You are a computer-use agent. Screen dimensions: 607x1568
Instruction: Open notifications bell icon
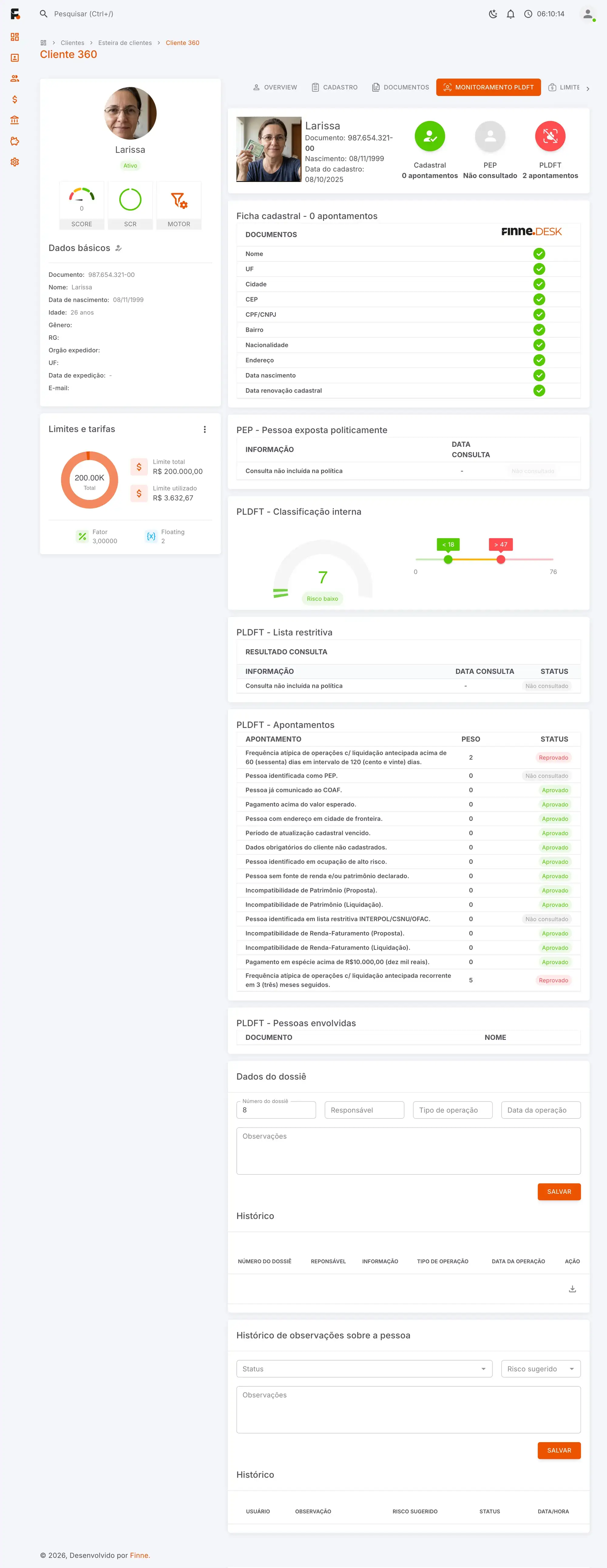click(x=511, y=14)
